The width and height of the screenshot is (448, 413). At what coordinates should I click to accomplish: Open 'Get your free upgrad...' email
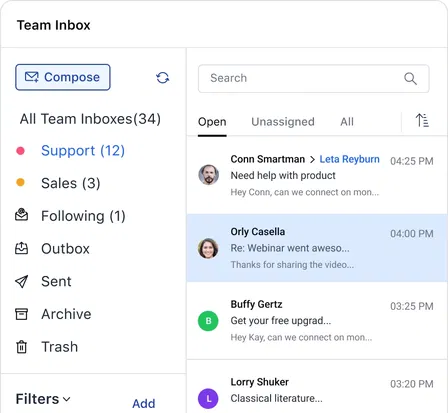point(281,321)
